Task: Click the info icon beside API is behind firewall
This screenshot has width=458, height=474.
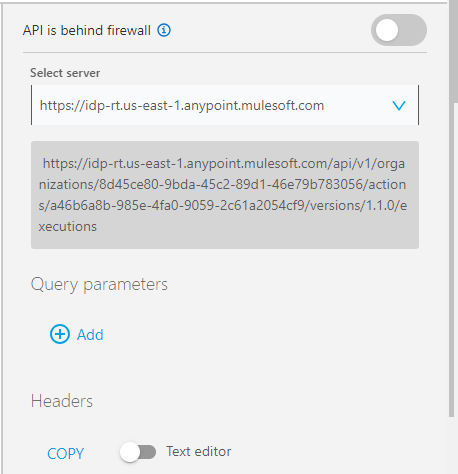Action: tap(164, 30)
